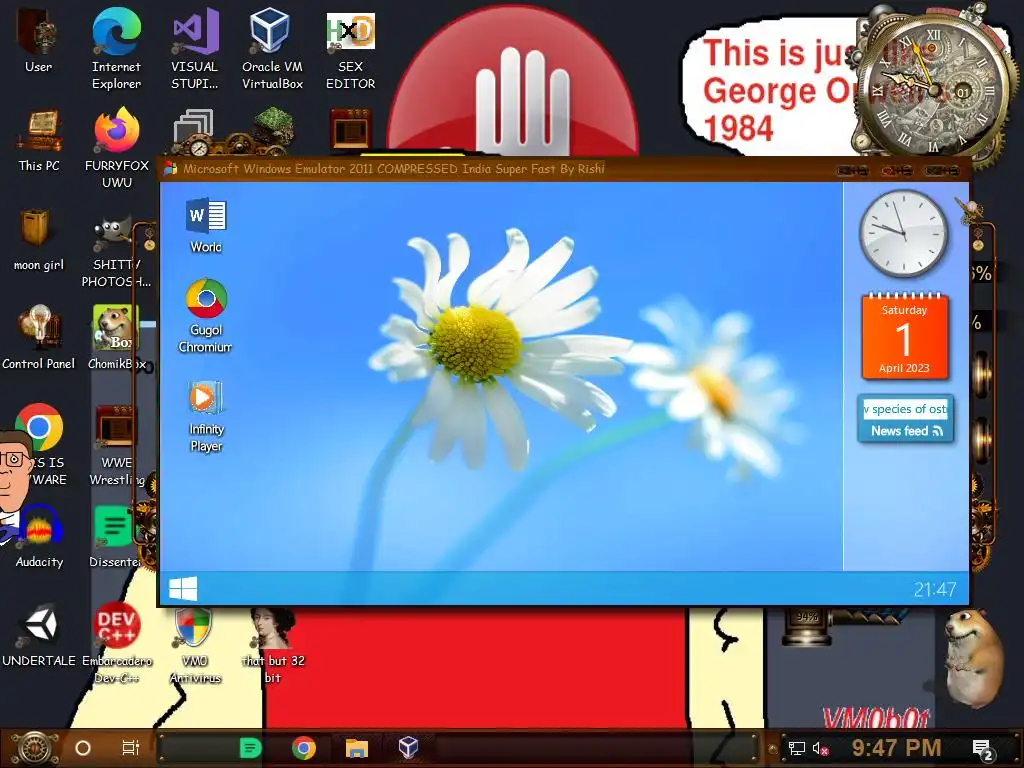Open notification center tray icon

(983, 749)
